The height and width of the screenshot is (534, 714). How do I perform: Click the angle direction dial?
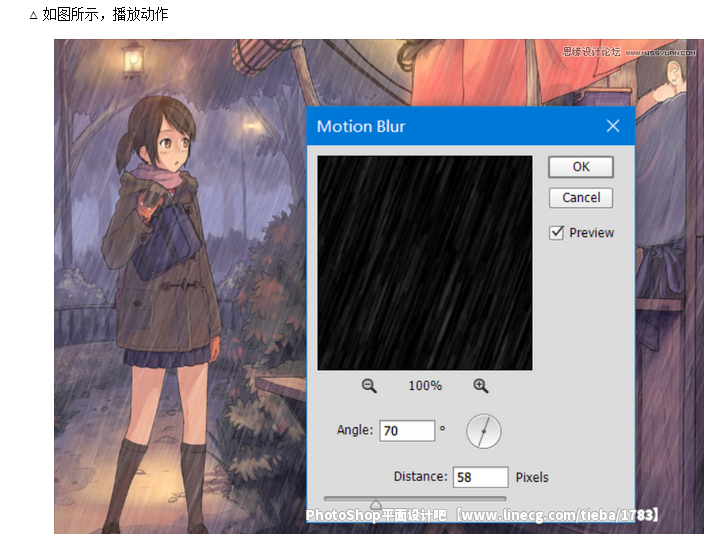tap(484, 431)
